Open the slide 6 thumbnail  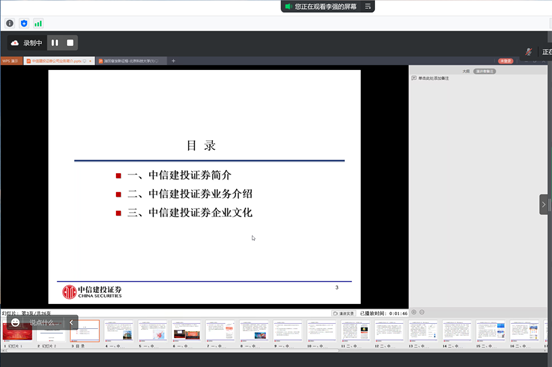[186, 331]
